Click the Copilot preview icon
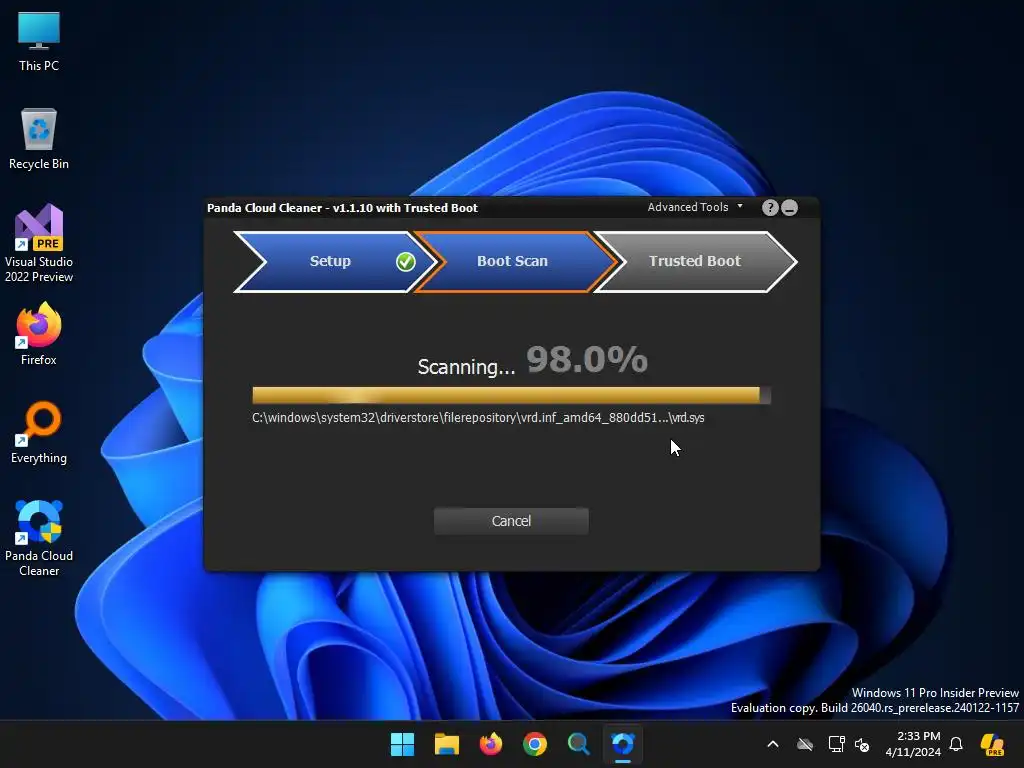 [992, 744]
